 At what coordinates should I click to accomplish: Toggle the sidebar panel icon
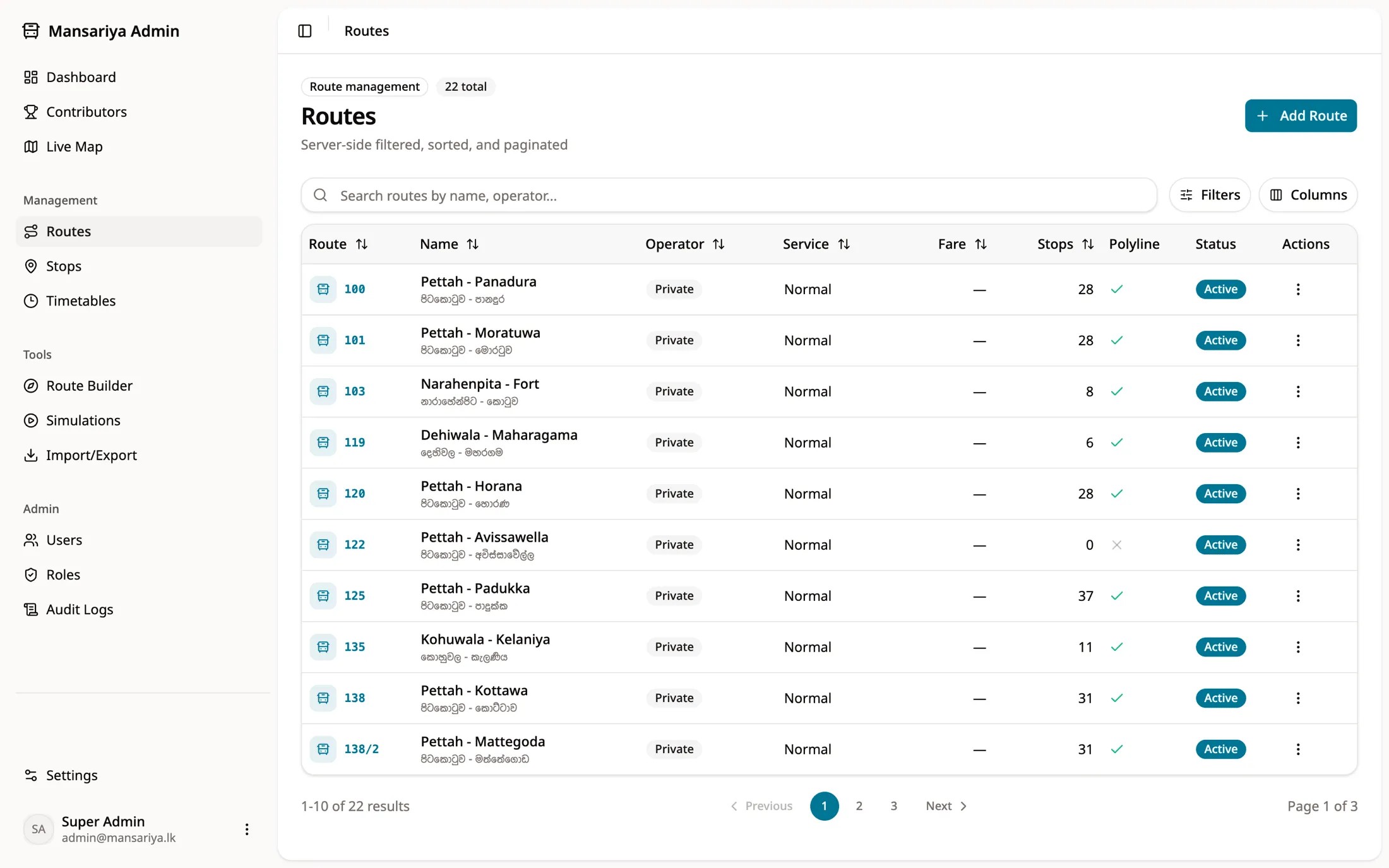(305, 31)
